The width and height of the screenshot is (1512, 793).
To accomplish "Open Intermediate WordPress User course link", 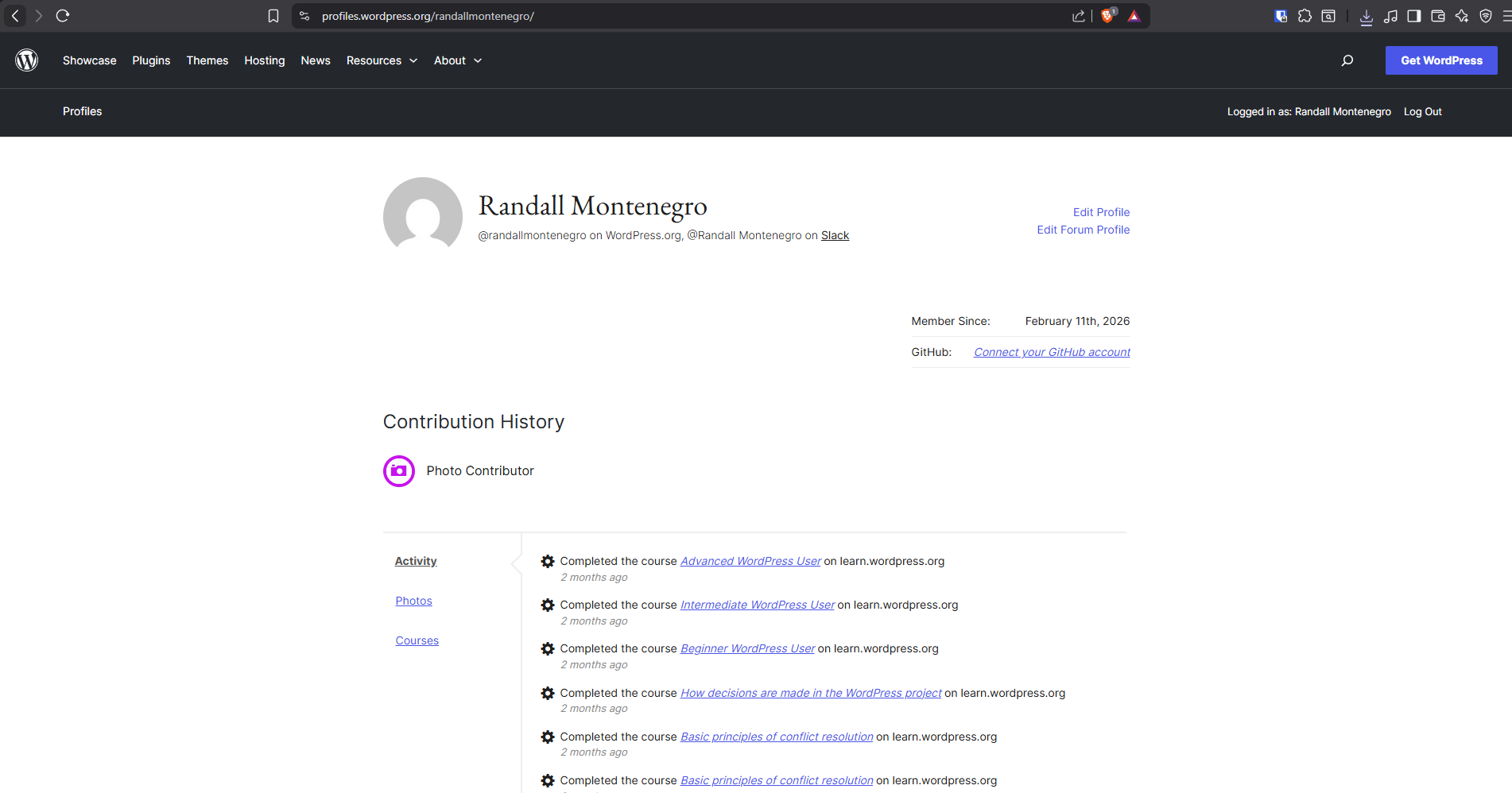I will point(758,605).
